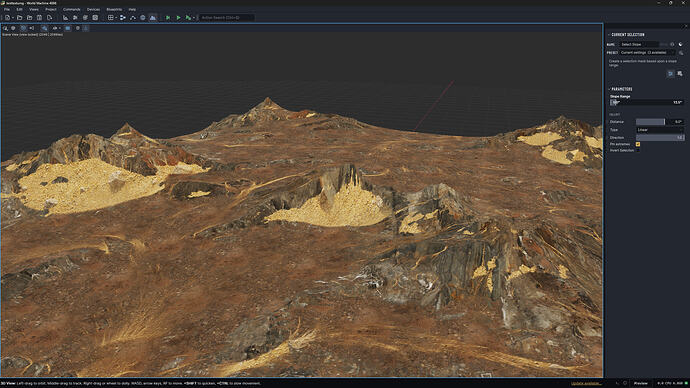Adjust the Direction slider
Image resolution: width=690 pixels, height=388 pixels.
point(660,138)
